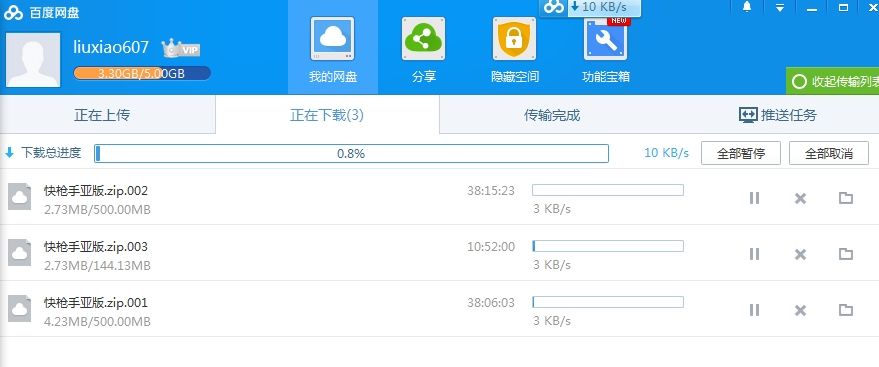Open 功能宝箱 toolbox wrench icon
This screenshot has width=879, height=367.
click(x=605, y=39)
